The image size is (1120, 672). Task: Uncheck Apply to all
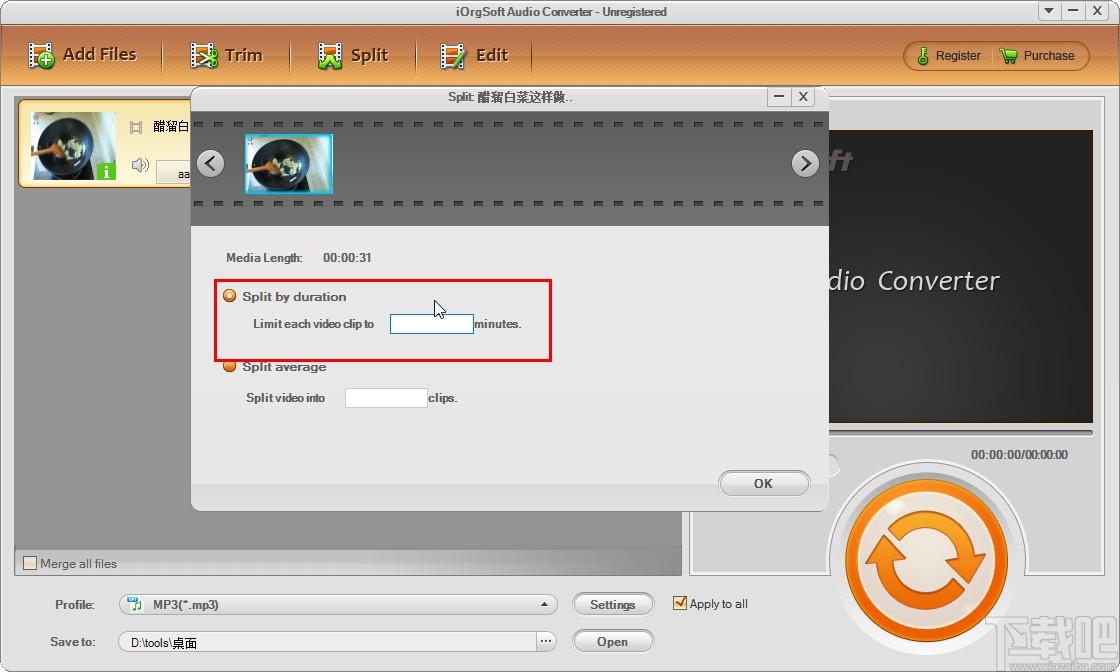[x=681, y=603]
